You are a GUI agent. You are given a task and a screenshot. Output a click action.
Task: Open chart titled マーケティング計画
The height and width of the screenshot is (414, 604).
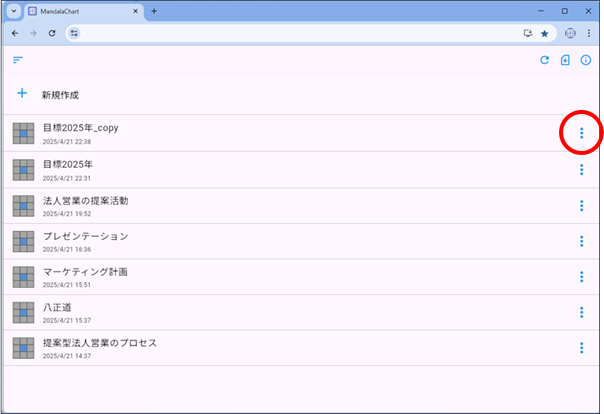tap(85, 272)
